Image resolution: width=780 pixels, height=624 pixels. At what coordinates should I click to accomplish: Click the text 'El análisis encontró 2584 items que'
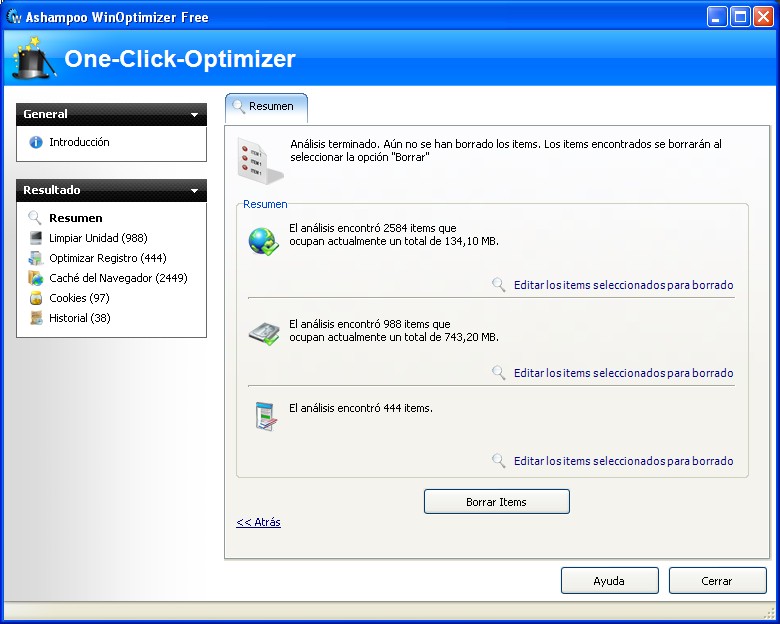pos(373,228)
